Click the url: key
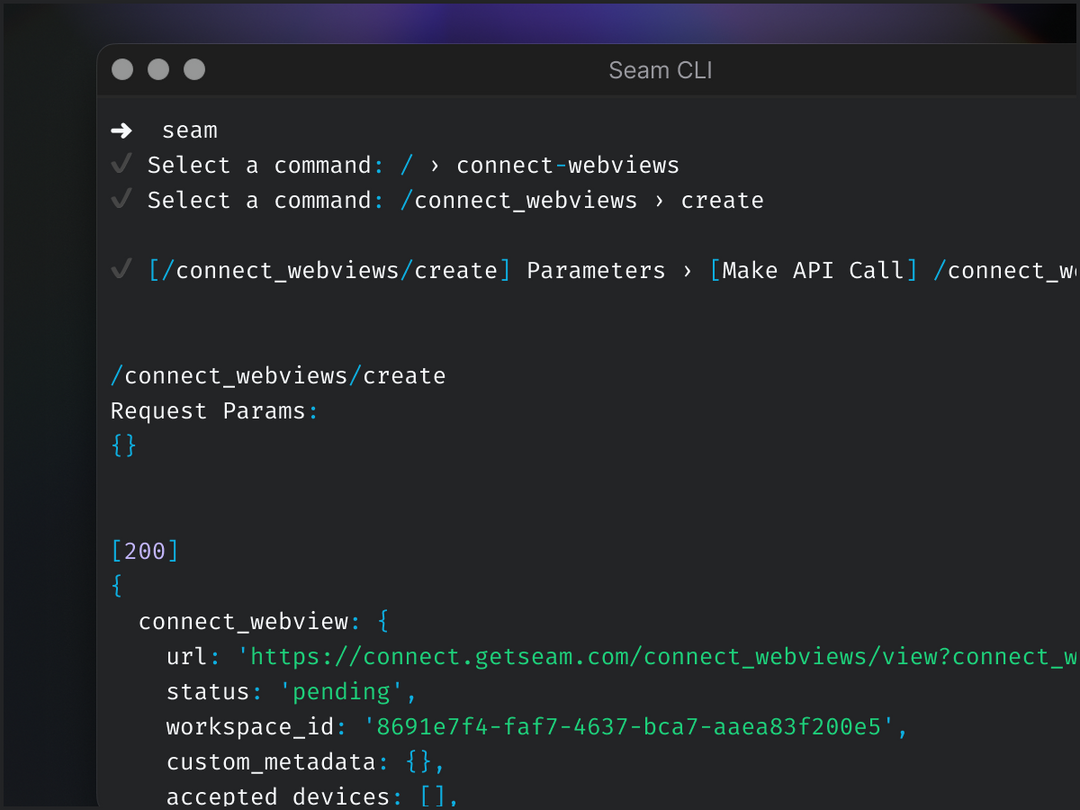Image resolution: width=1080 pixels, height=810 pixels. (193, 657)
